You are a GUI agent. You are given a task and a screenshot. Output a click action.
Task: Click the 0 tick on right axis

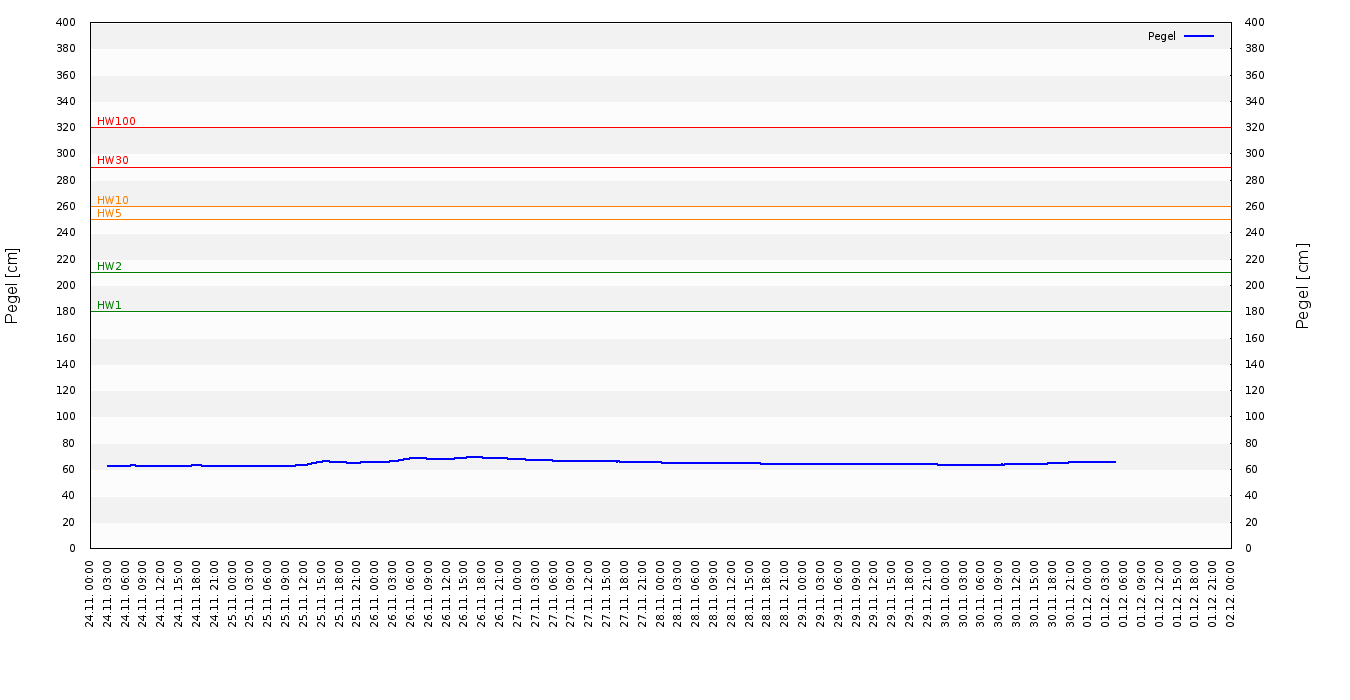pos(1248,548)
